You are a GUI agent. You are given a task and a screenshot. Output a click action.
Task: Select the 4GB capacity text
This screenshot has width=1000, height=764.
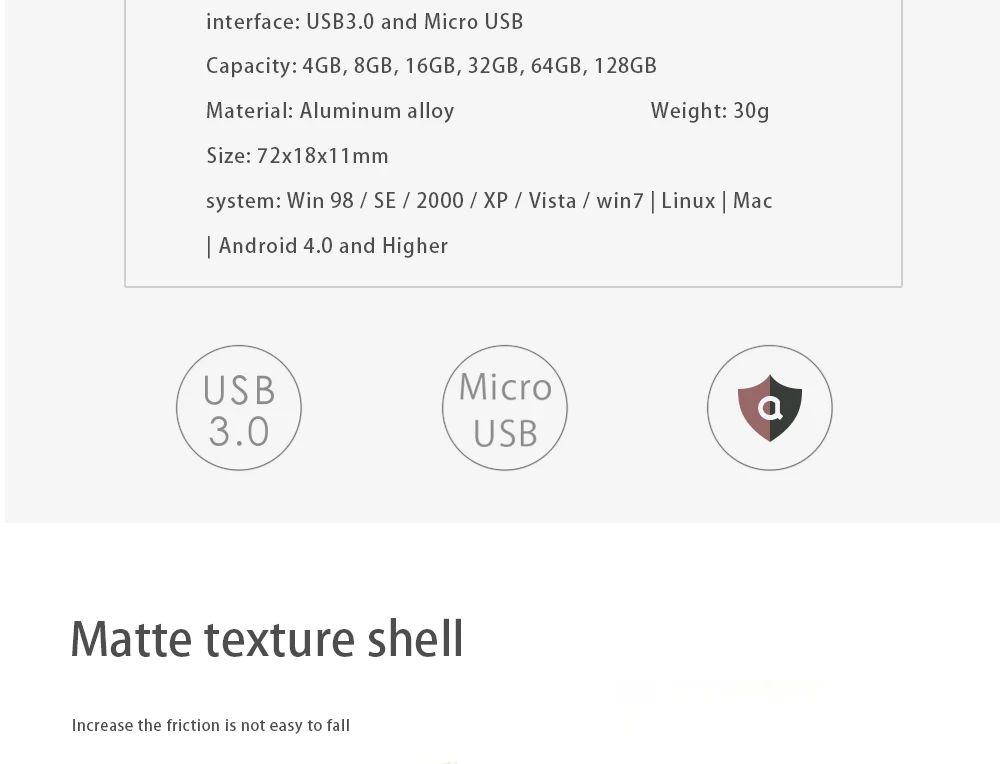point(322,67)
